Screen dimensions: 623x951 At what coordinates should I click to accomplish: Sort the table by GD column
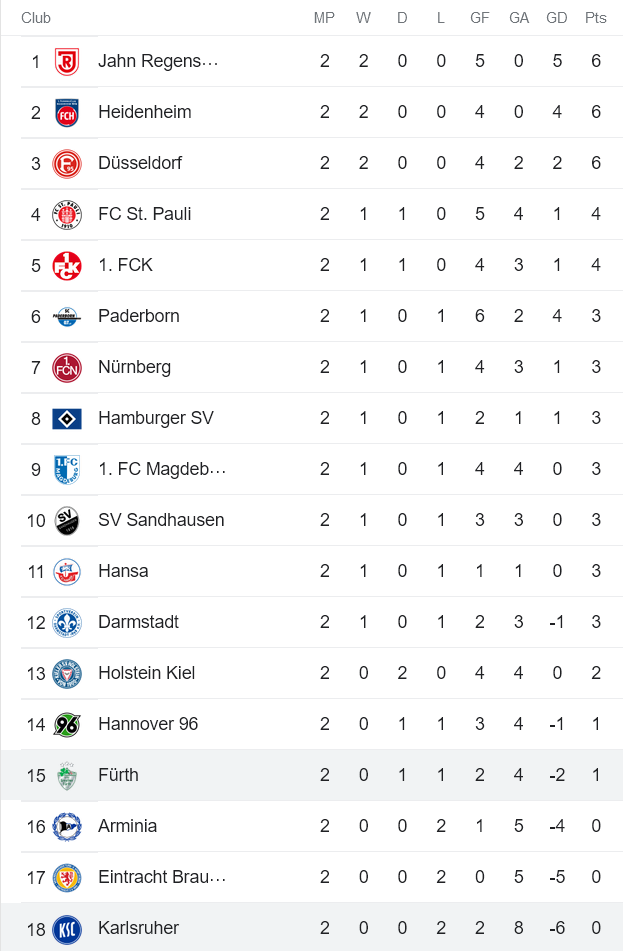(557, 17)
